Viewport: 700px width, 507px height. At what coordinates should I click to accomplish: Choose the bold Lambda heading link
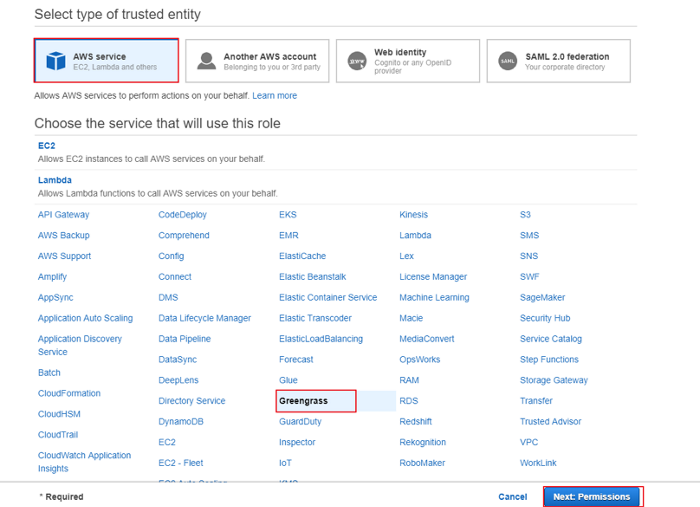point(54,180)
